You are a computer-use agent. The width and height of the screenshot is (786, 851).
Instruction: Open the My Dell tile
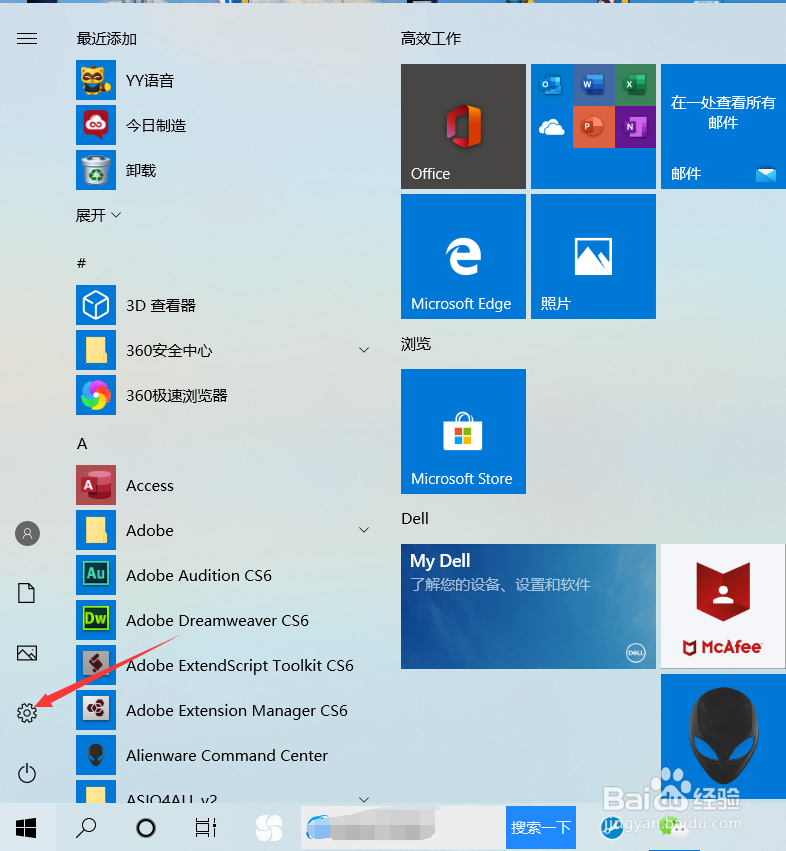[528, 606]
